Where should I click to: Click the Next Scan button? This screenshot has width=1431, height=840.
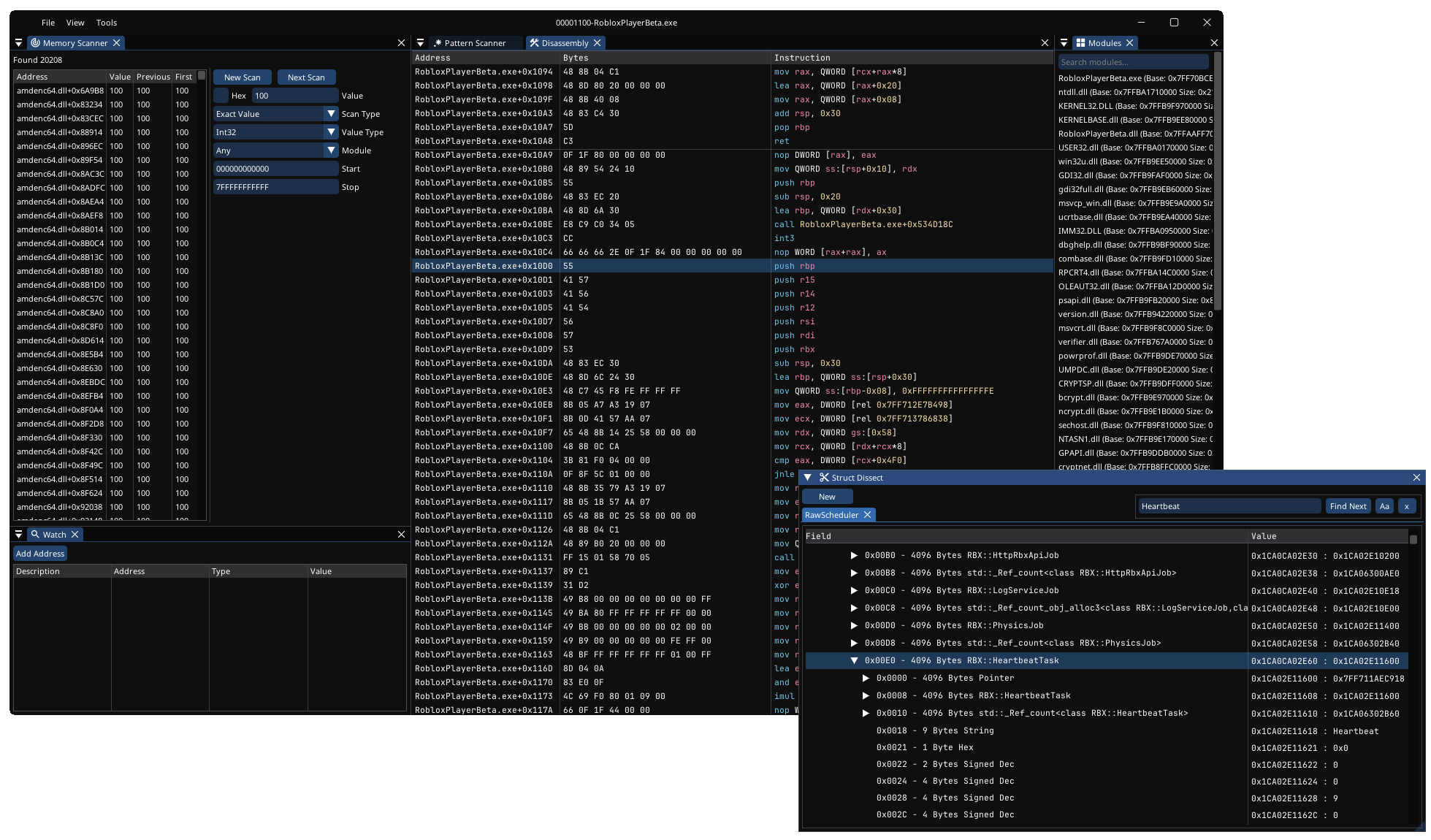pos(306,77)
